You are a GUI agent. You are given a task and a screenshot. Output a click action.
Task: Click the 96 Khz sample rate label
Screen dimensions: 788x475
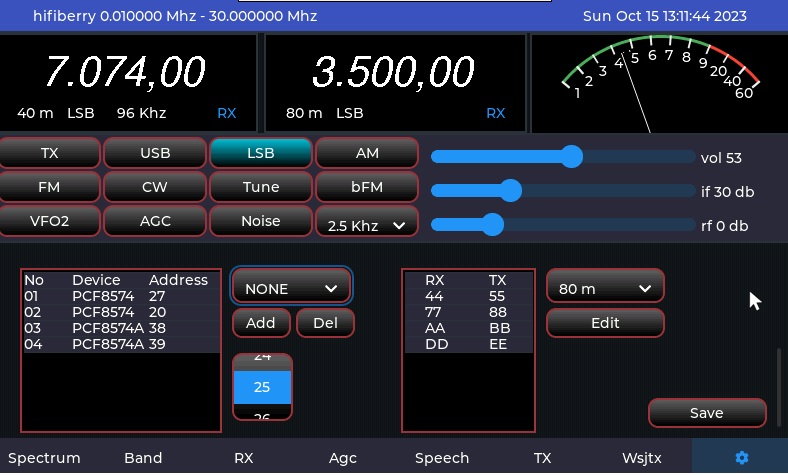[142, 113]
